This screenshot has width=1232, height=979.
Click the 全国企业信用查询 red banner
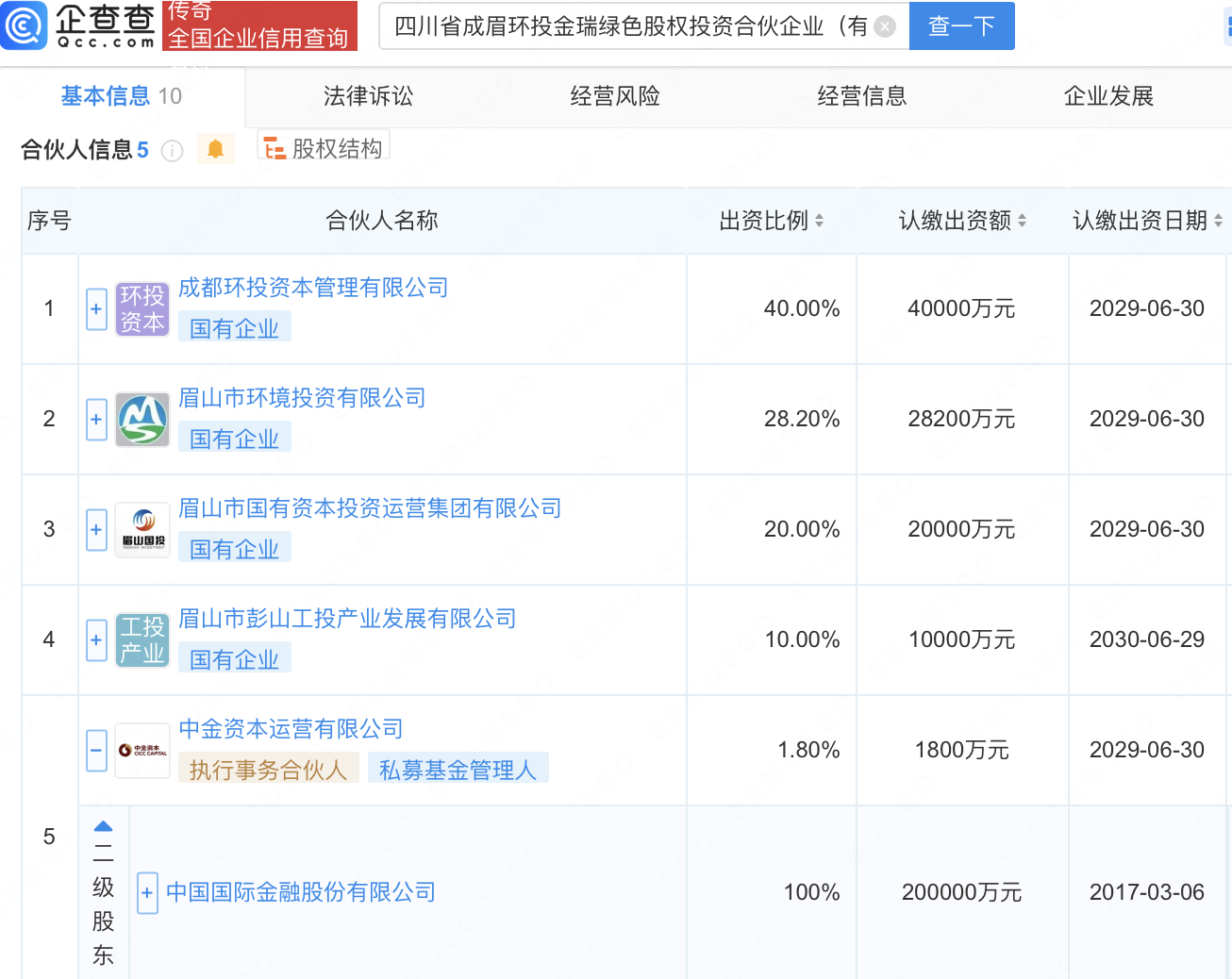click(x=259, y=25)
